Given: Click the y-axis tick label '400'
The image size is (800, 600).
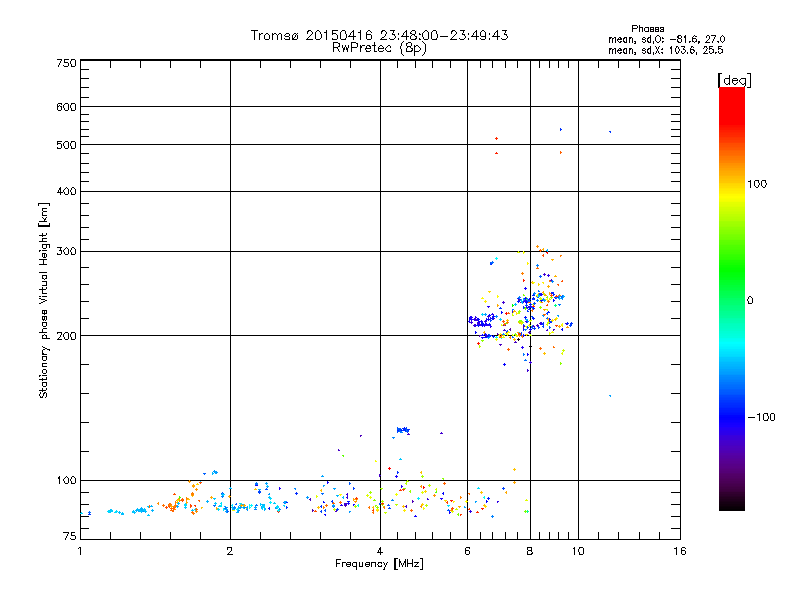Looking at the screenshot, I should 66,191.
